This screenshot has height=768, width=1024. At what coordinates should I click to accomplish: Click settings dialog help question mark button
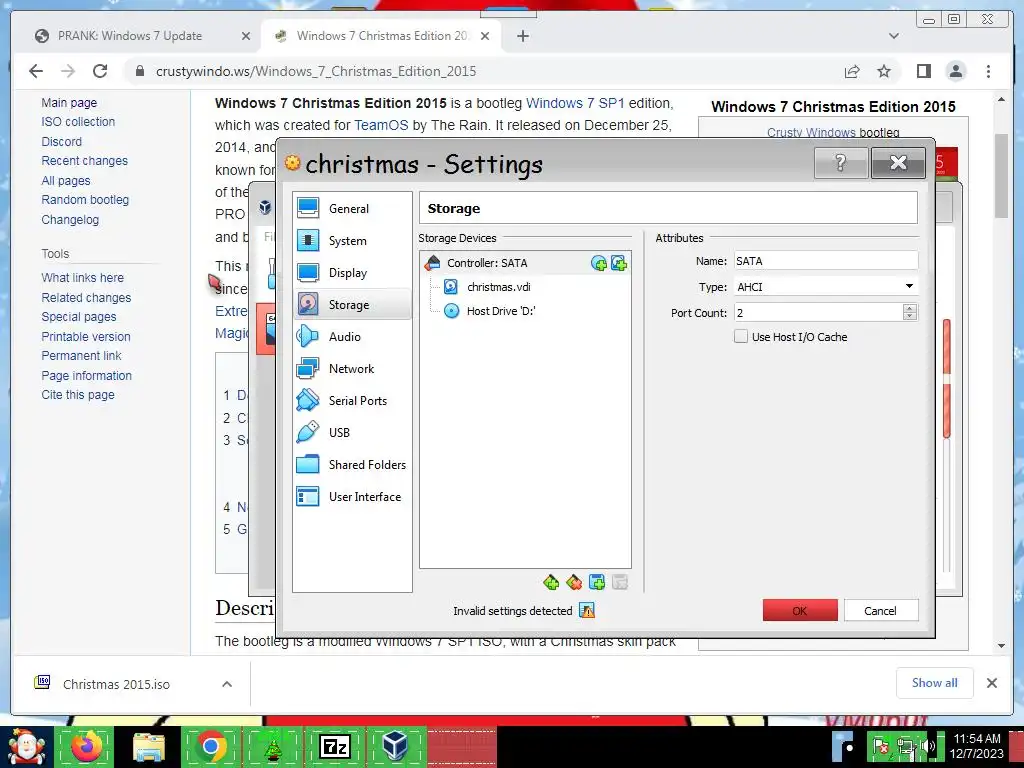coord(840,163)
